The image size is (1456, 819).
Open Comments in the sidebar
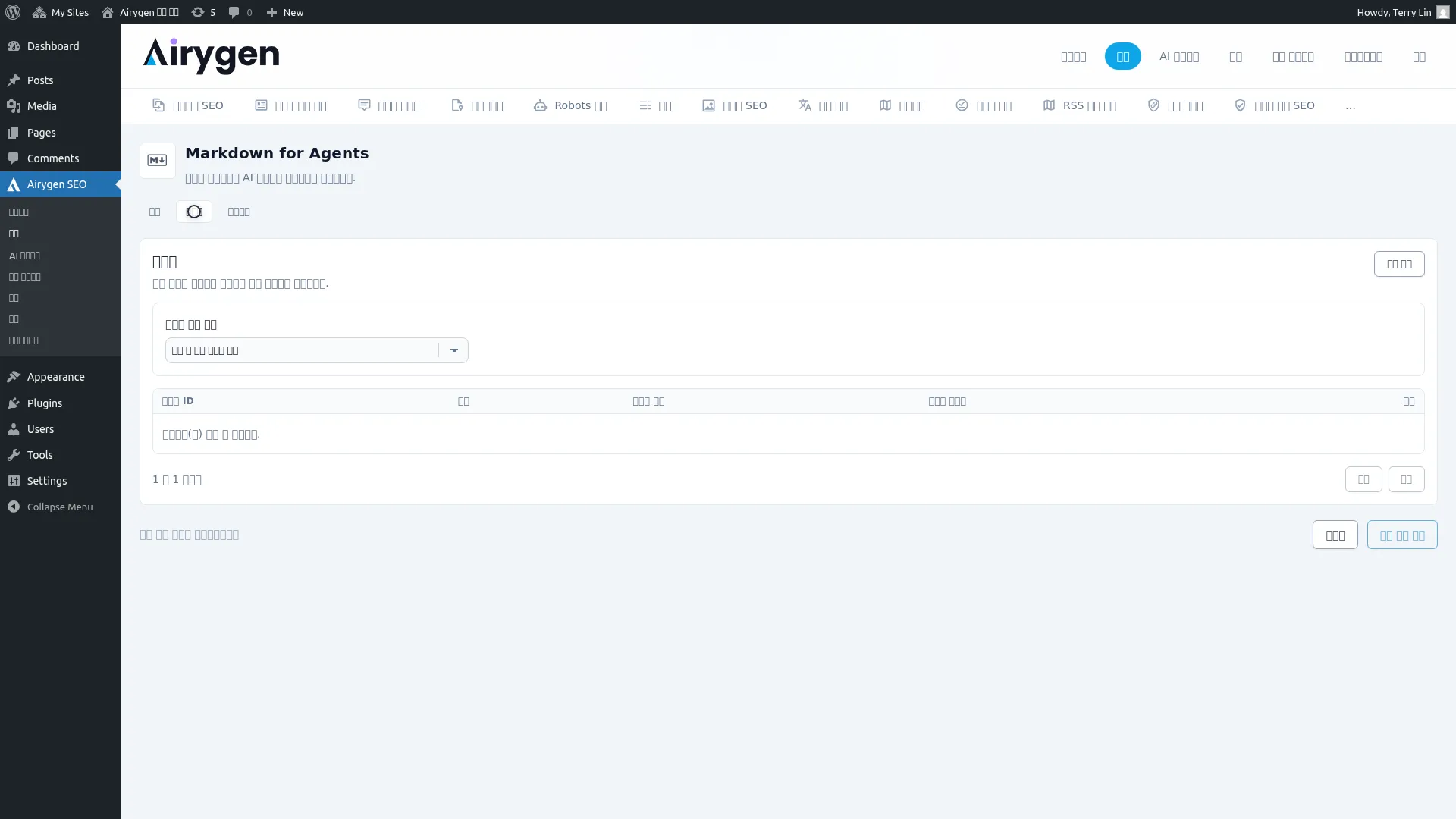click(61, 158)
